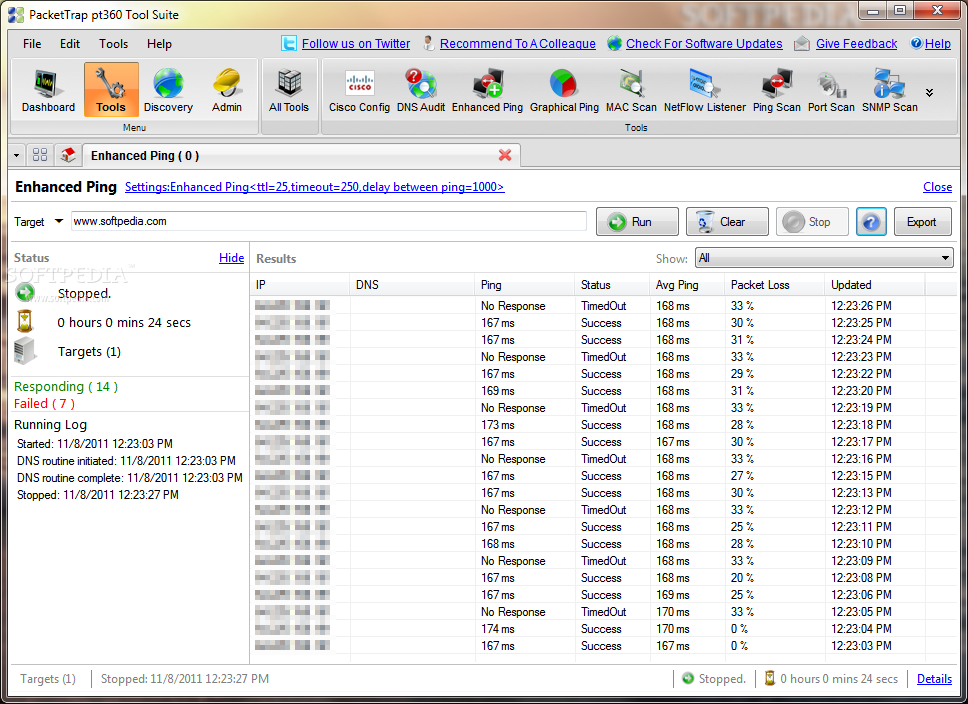
Task: Click the Targets server icon
Action: pos(25,351)
